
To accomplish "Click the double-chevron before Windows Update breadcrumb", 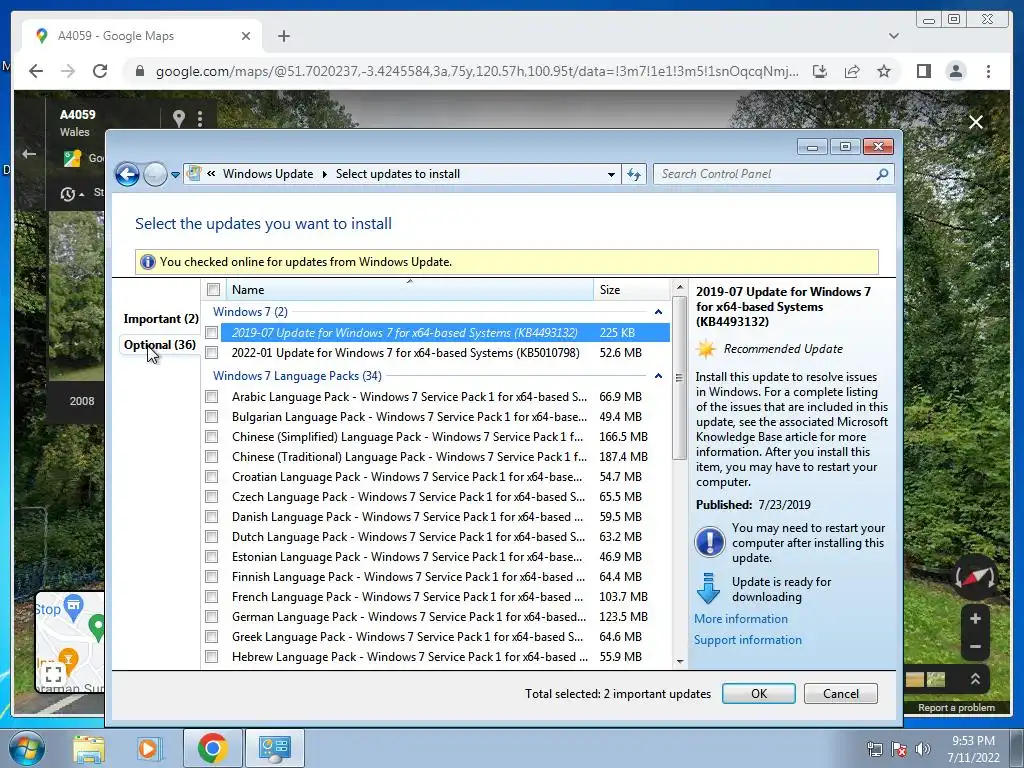I will tap(212, 174).
